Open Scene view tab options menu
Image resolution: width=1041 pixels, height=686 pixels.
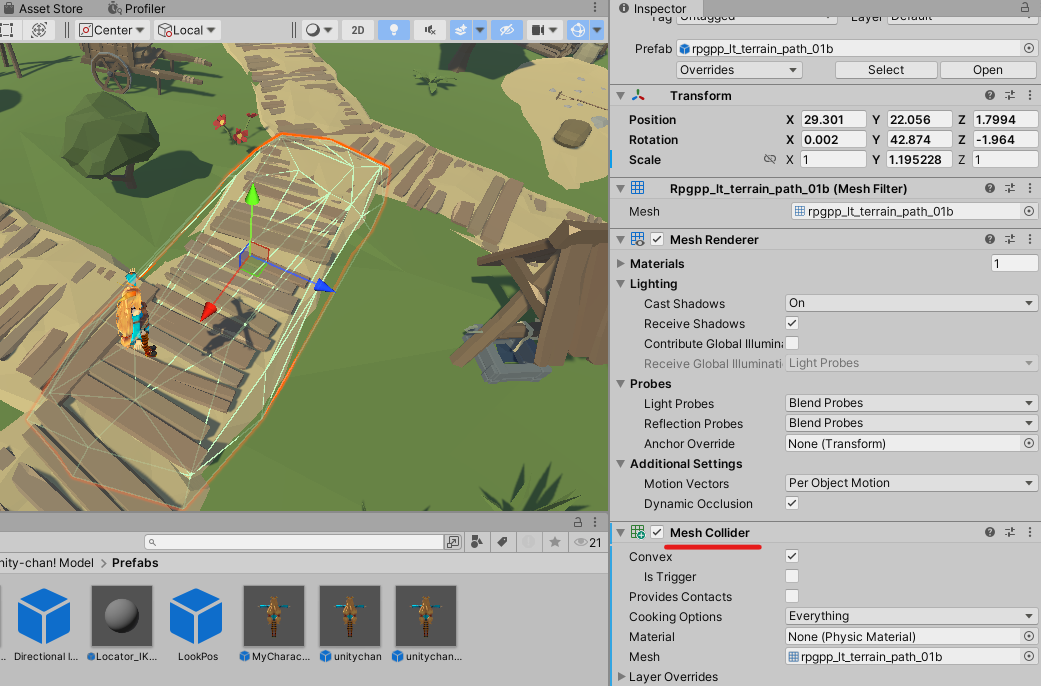point(595,7)
